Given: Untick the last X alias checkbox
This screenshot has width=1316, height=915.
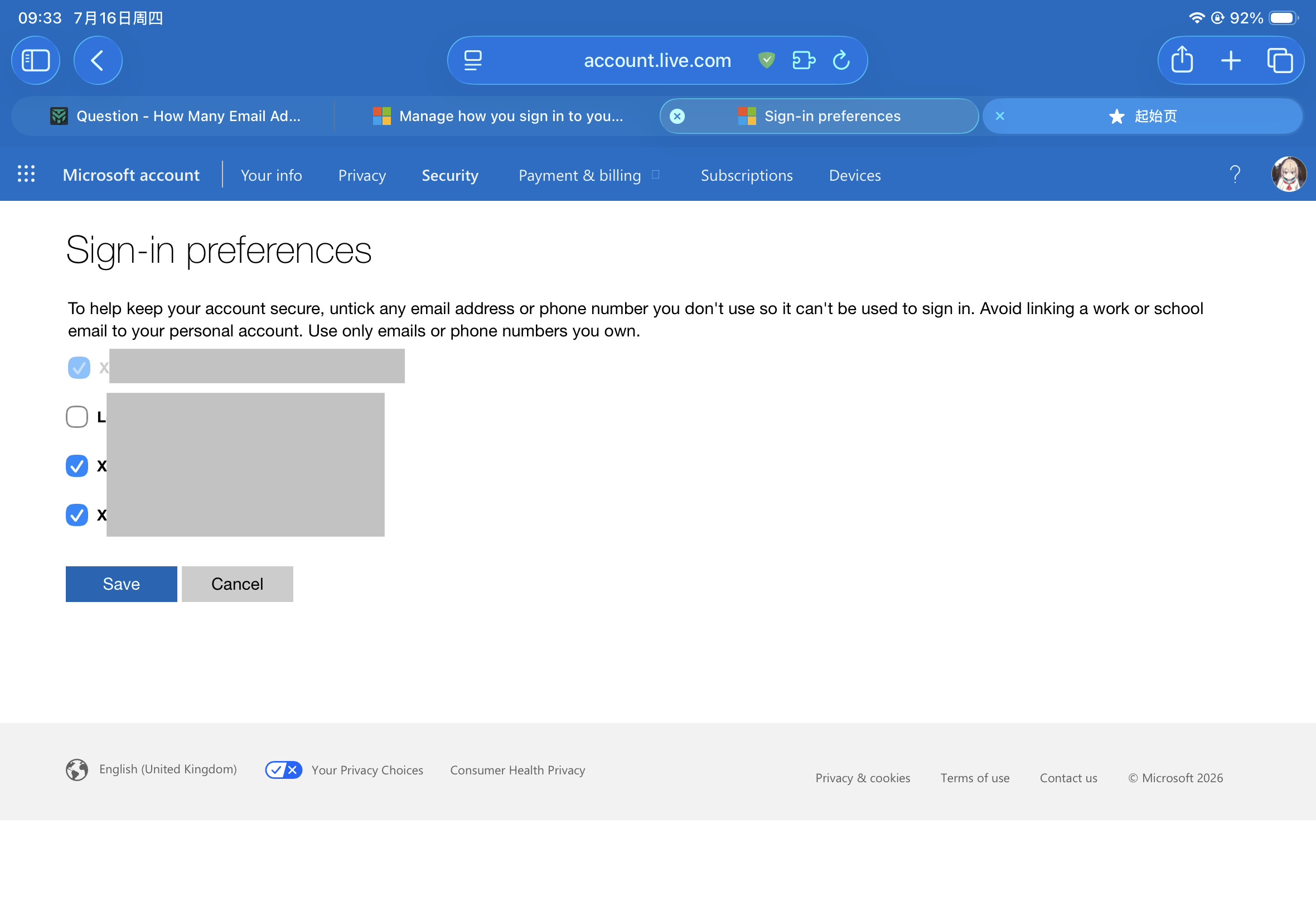Looking at the screenshot, I should [x=77, y=515].
